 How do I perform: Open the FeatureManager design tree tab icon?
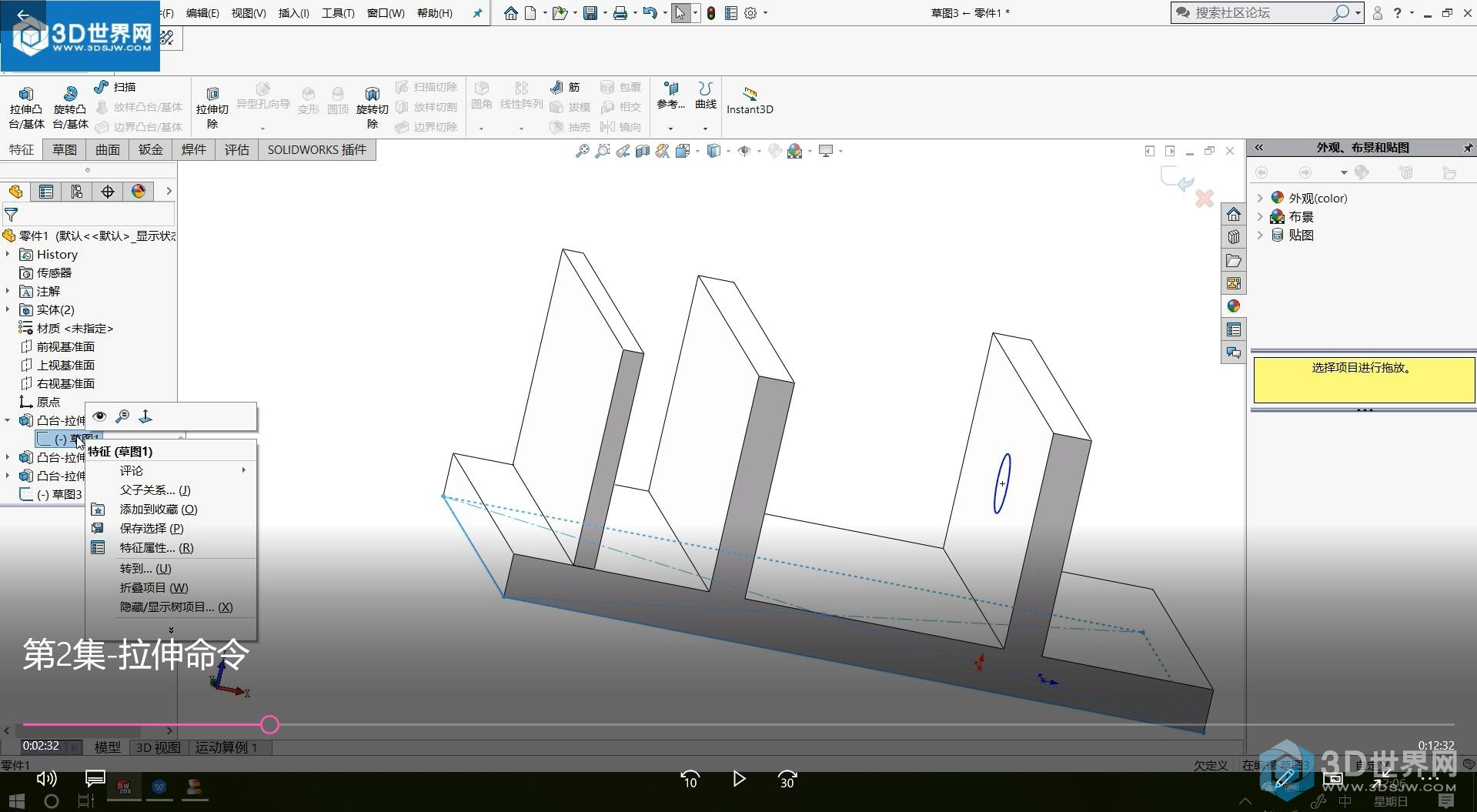(15, 192)
